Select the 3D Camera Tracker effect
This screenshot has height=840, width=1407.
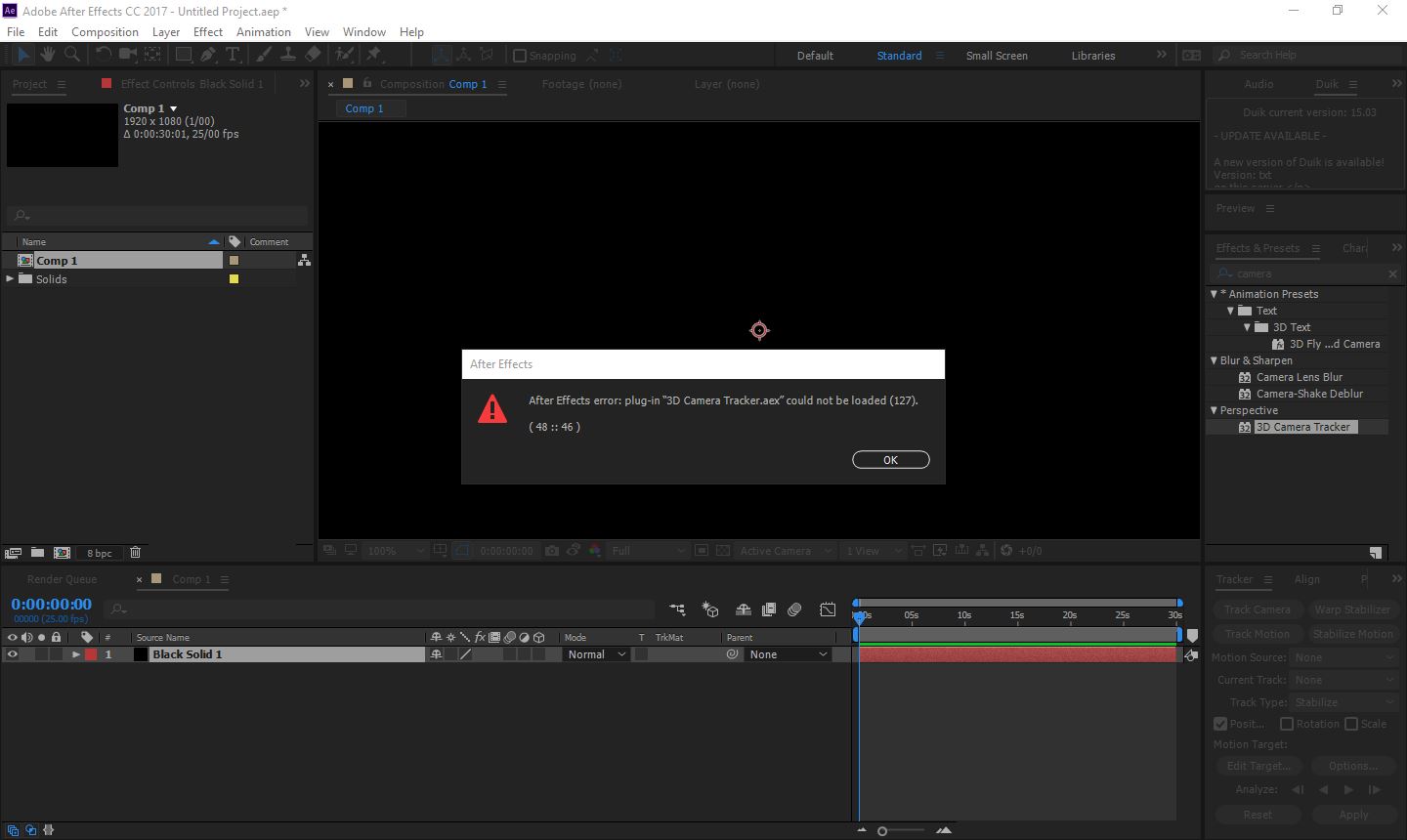tap(1305, 427)
